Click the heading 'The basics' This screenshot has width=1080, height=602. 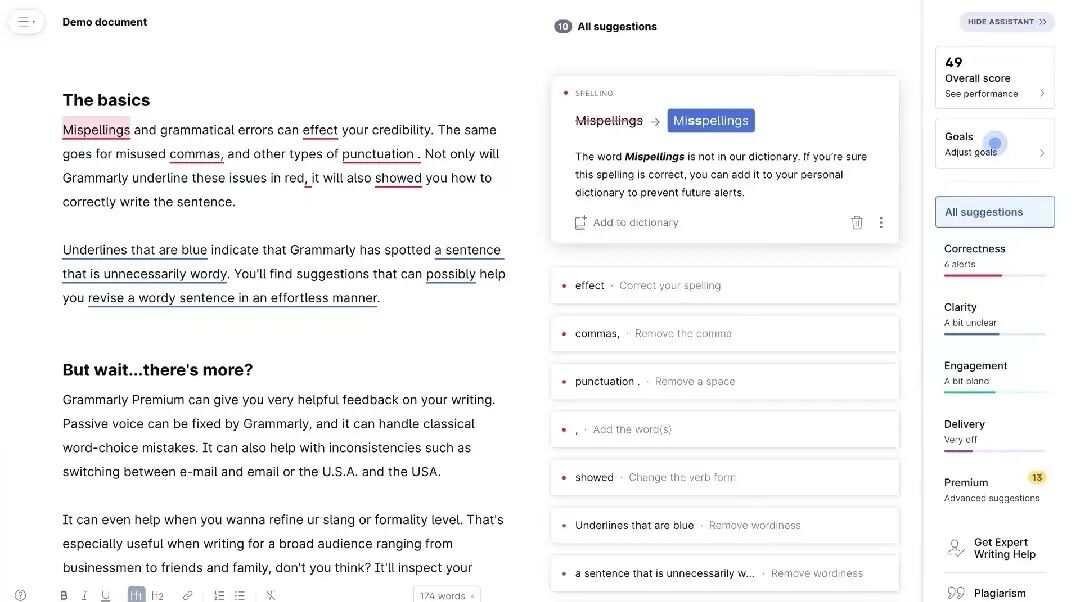point(106,100)
